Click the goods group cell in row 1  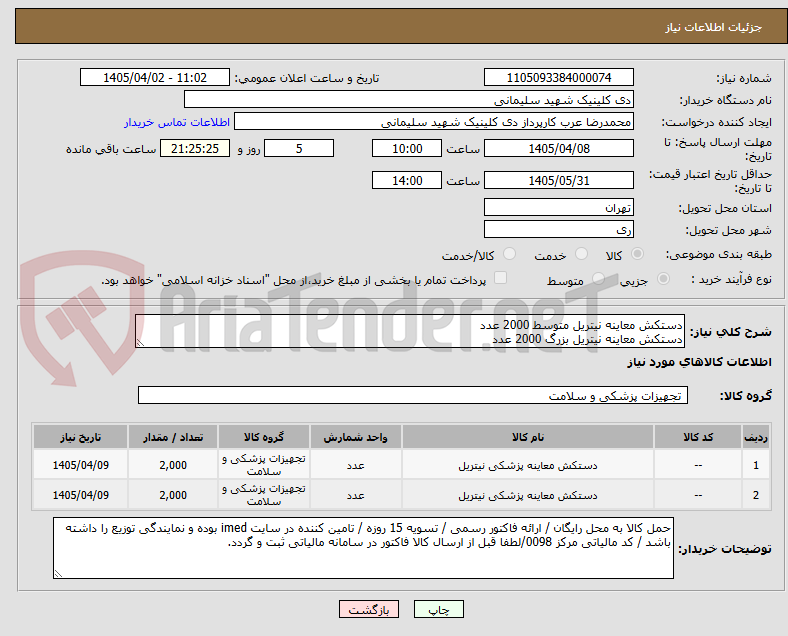click(x=264, y=465)
